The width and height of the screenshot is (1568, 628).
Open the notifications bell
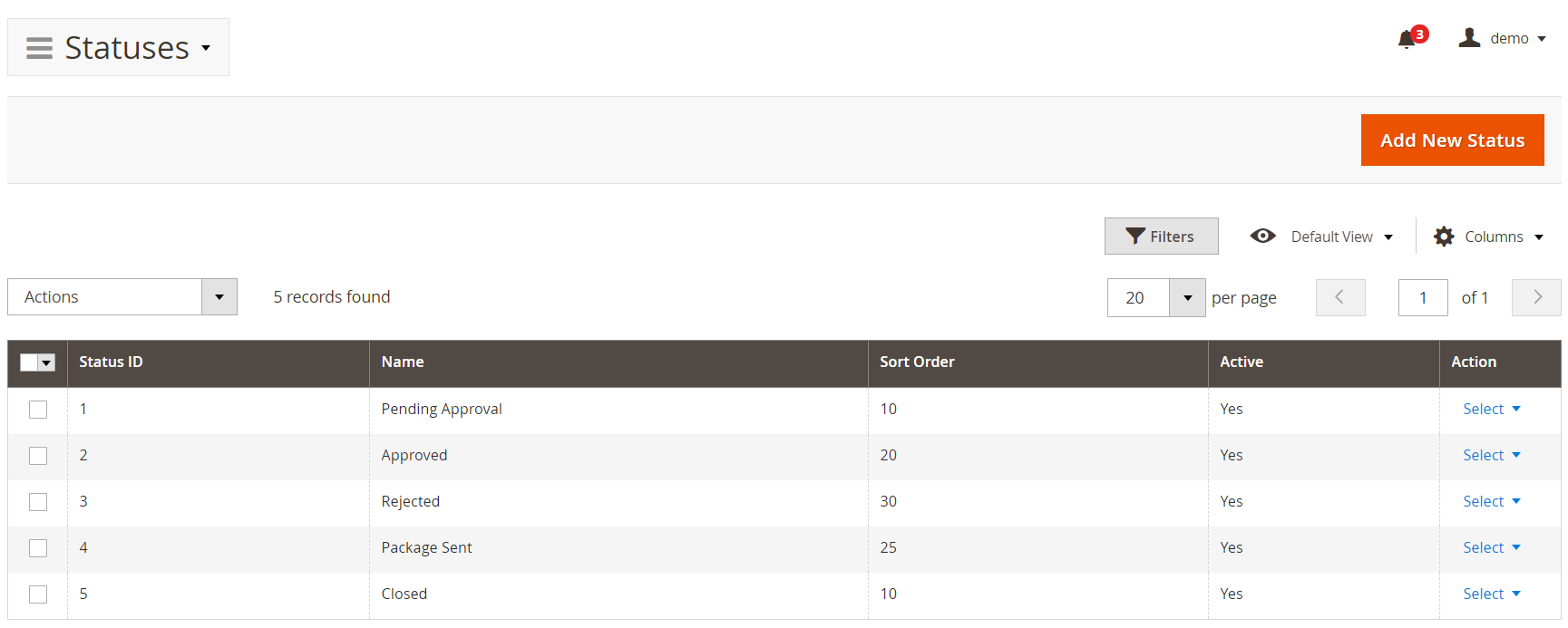pos(1407,39)
